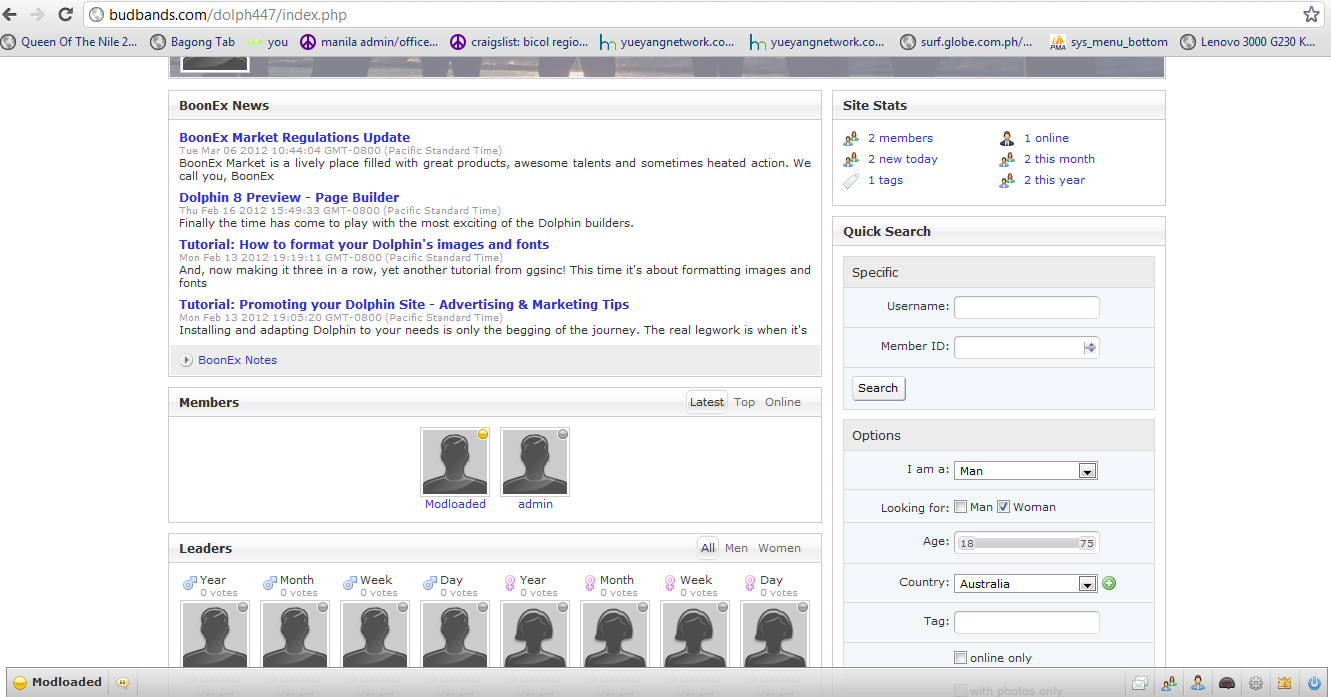This screenshot has width=1331, height=697.
Task: Click the green plus icon beside Country
Action: (1109, 583)
